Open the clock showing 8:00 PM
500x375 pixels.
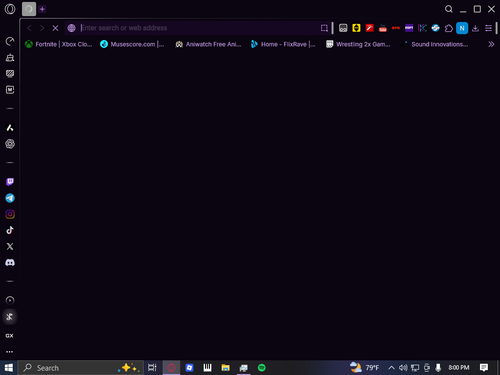click(x=459, y=368)
